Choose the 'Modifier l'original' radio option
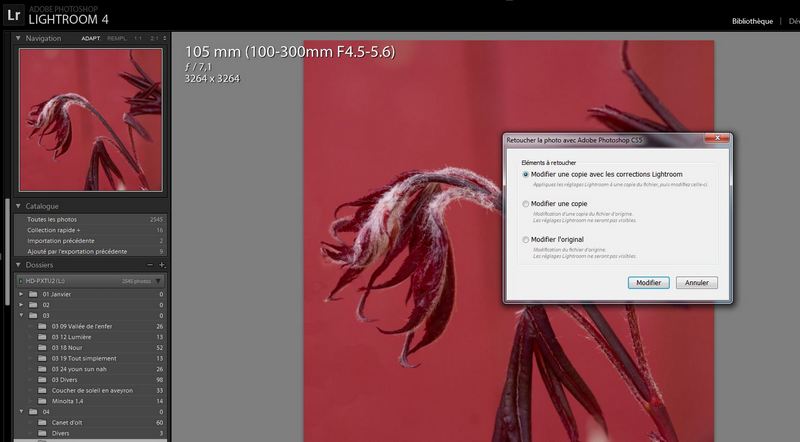800x442 pixels. click(526, 240)
